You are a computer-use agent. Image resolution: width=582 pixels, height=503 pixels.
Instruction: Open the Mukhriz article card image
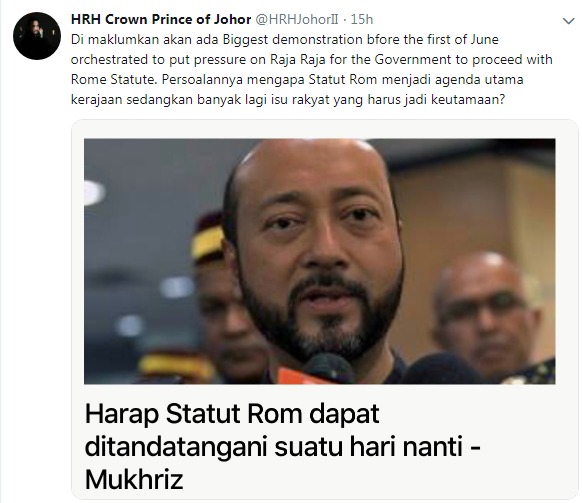[x=320, y=261]
